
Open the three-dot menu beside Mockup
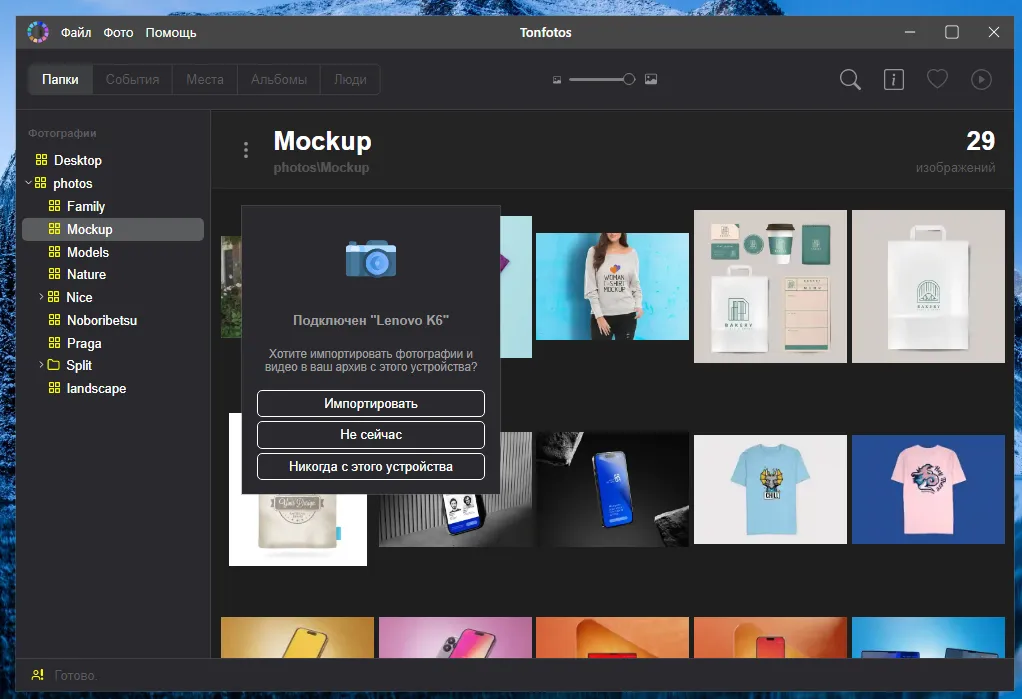(x=246, y=150)
